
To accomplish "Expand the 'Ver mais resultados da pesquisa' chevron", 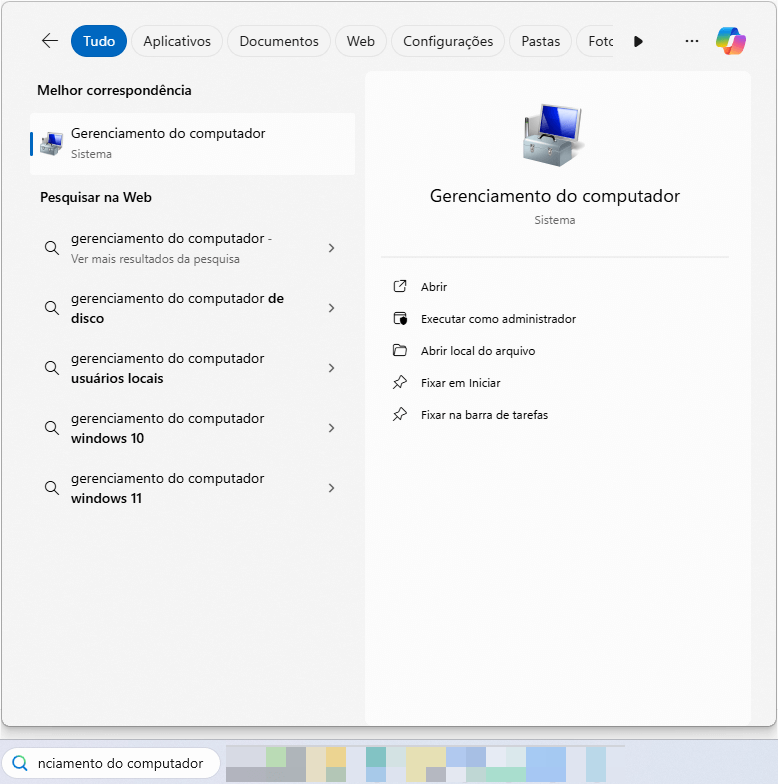I will point(331,248).
